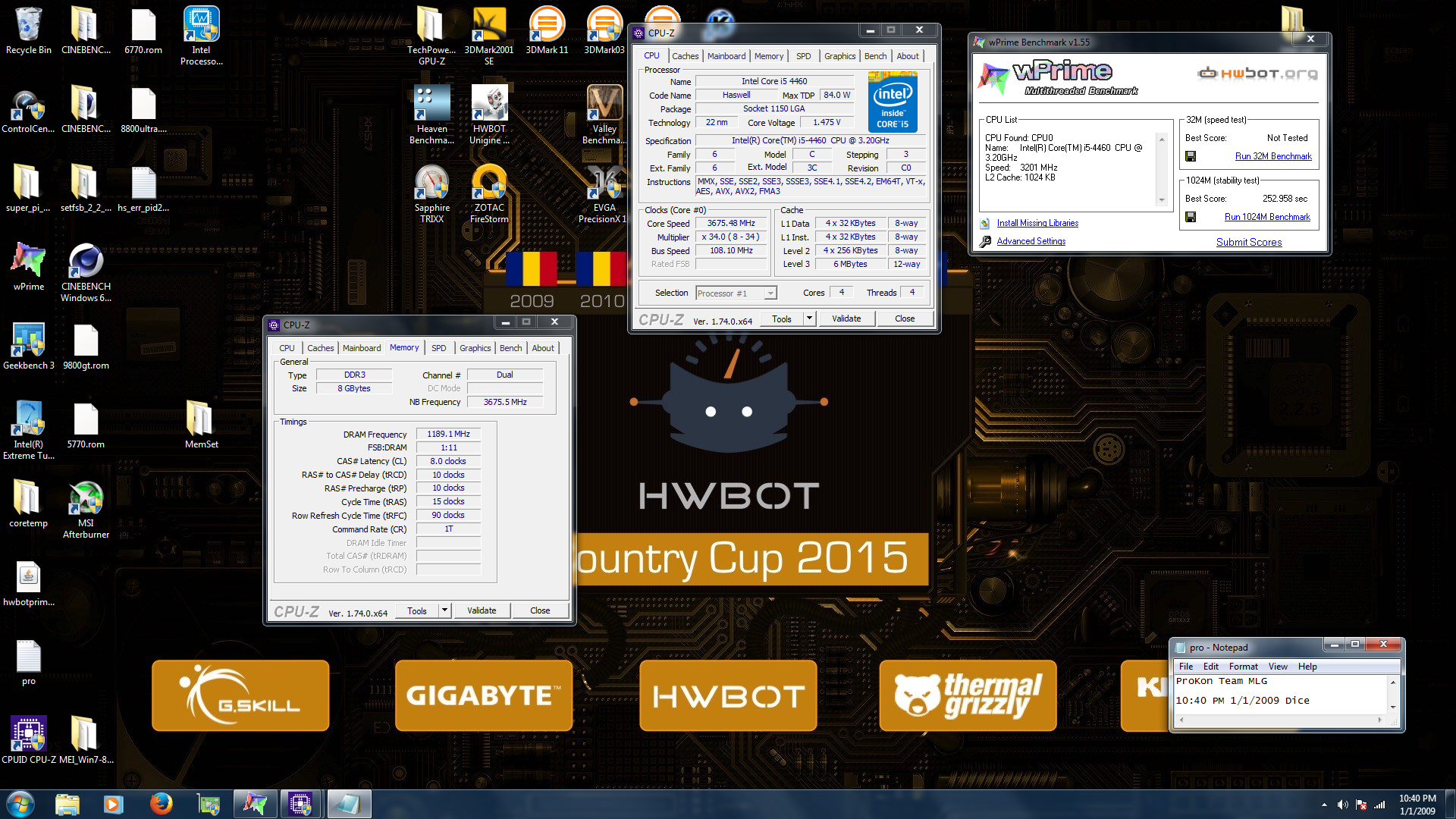Open the Format menu in Notepad

pyautogui.click(x=1243, y=667)
